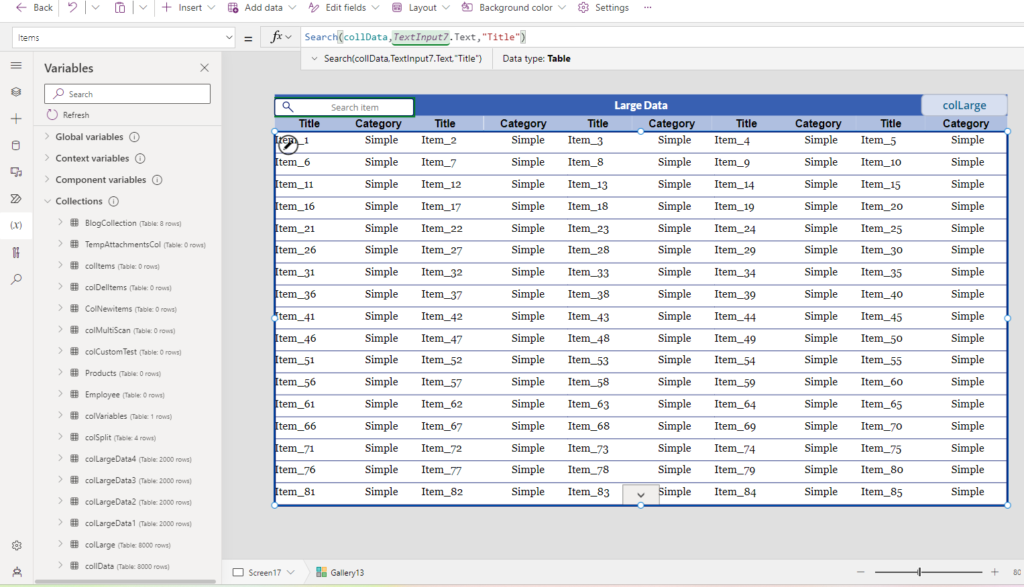Open the Undo dropdown arrow
Image resolution: width=1024 pixels, height=587 pixels.
tap(95, 8)
